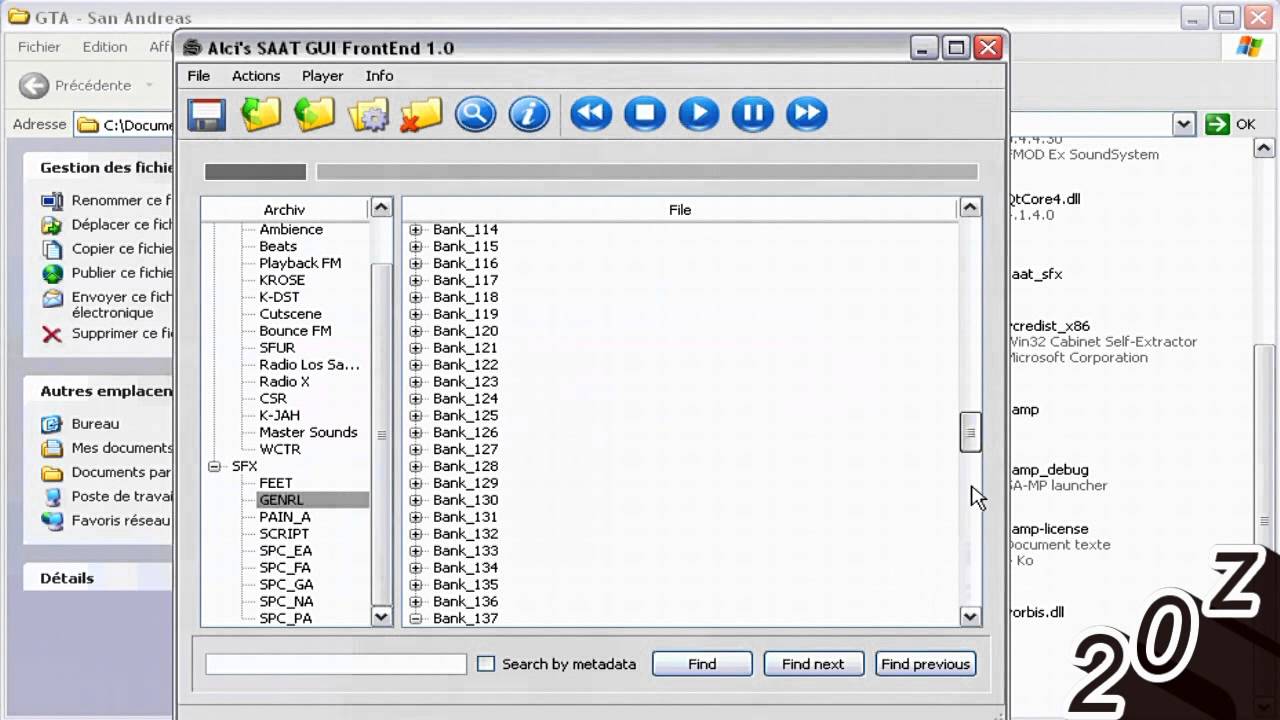Viewport: 1280px width, 720px height.
Task: Click the Find next button
Action: 813,664
